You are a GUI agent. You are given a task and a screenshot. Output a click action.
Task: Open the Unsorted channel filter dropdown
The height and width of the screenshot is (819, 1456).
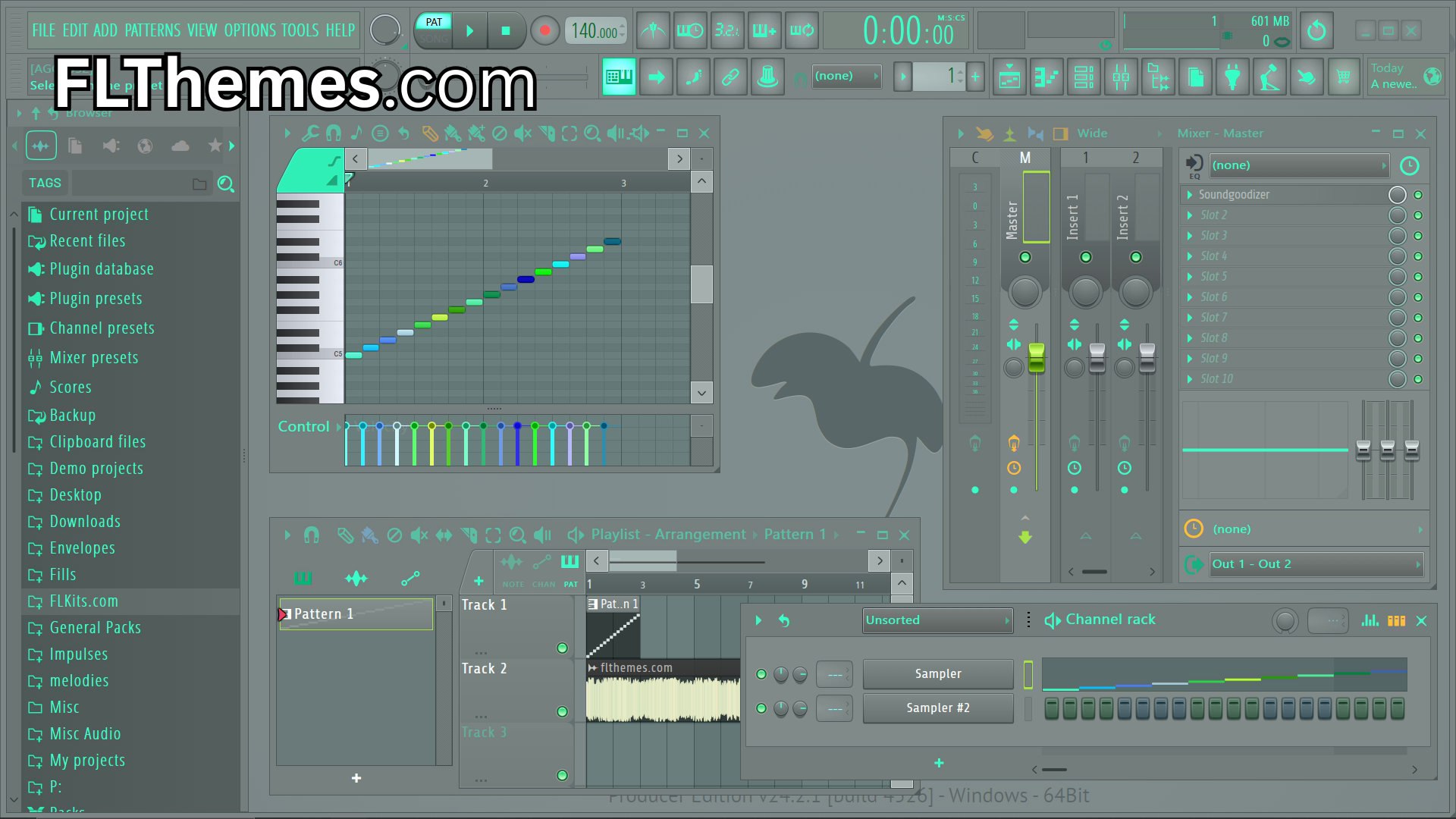(x=938, y=620)
